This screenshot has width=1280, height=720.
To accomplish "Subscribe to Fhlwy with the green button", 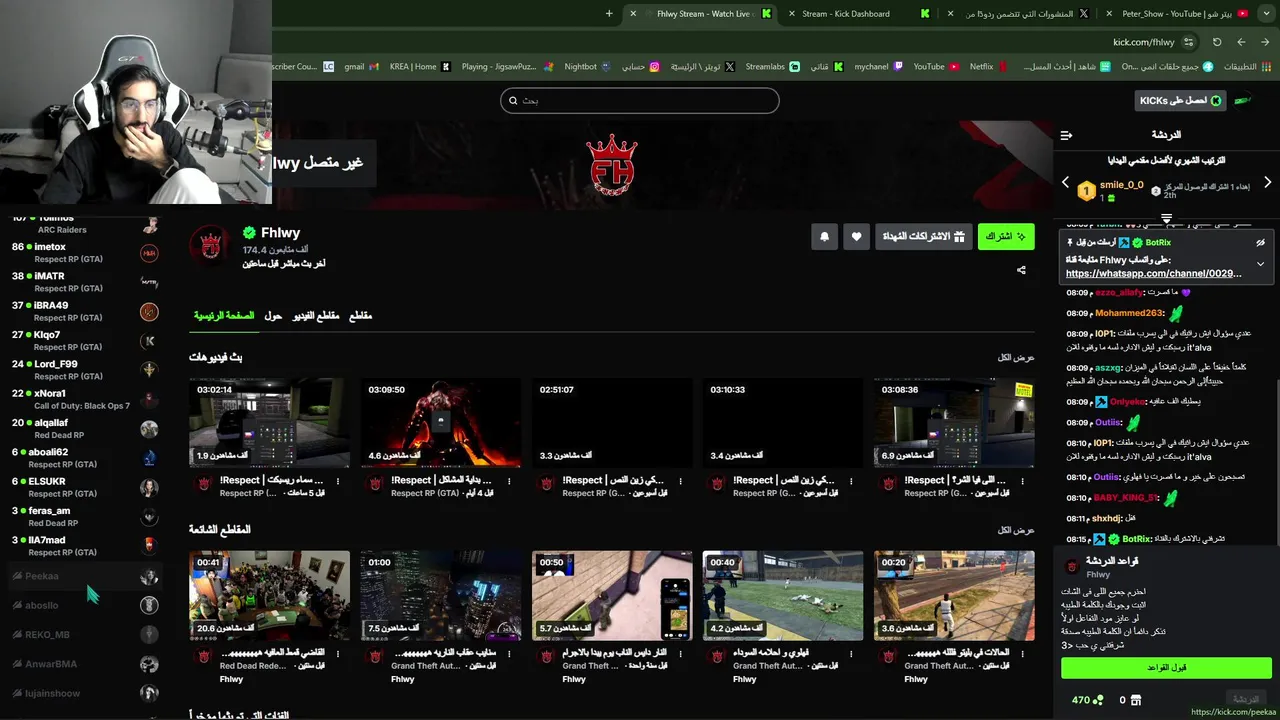I will point(1006,237).
